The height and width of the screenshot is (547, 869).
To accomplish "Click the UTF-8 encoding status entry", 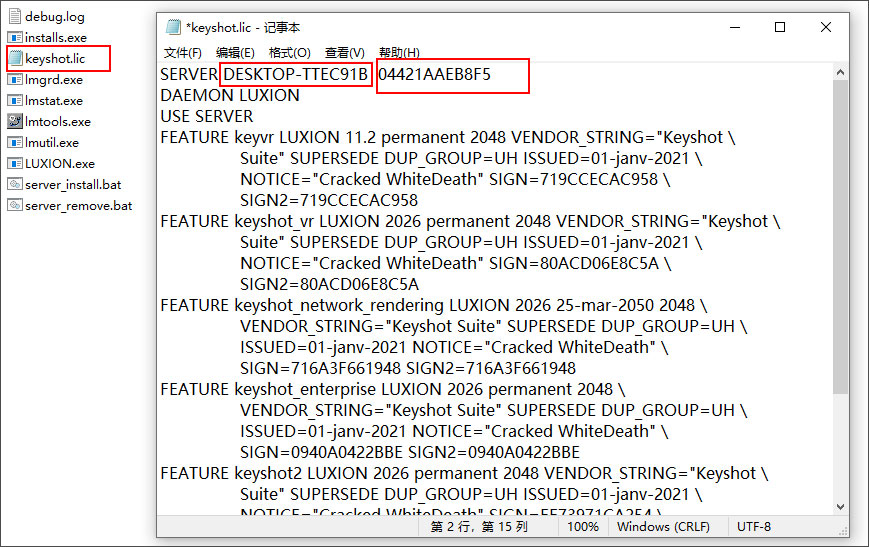I will [754, 526].
